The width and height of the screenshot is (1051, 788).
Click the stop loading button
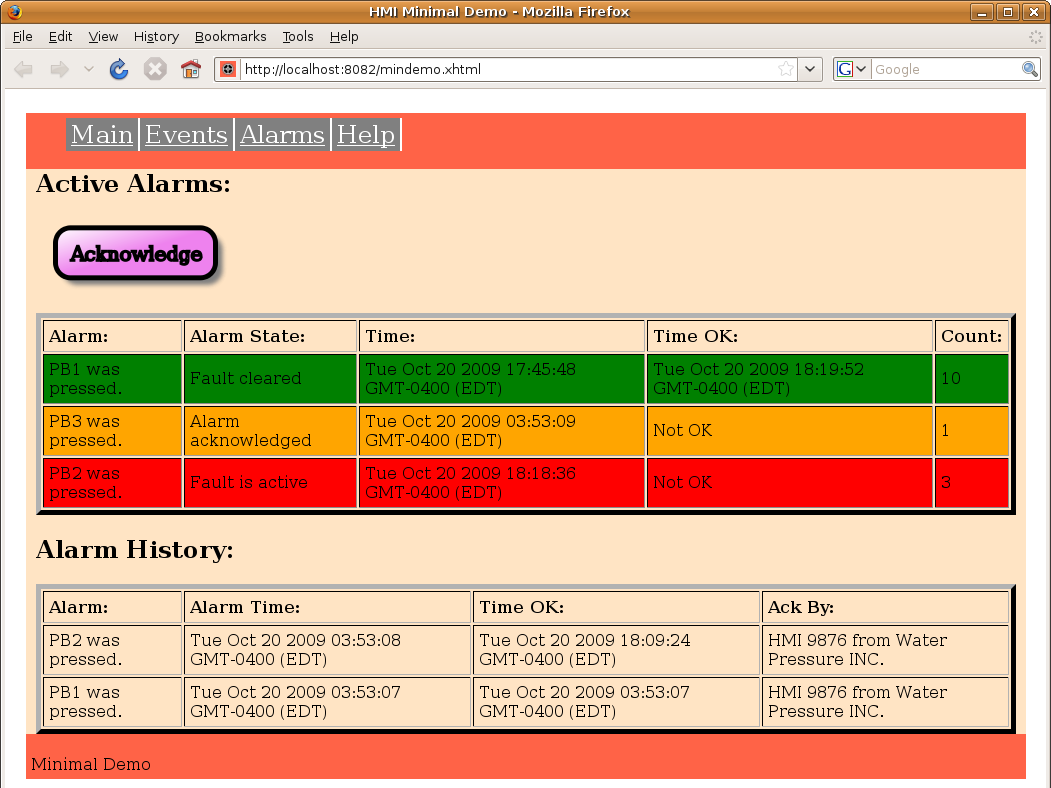(154, 69)
